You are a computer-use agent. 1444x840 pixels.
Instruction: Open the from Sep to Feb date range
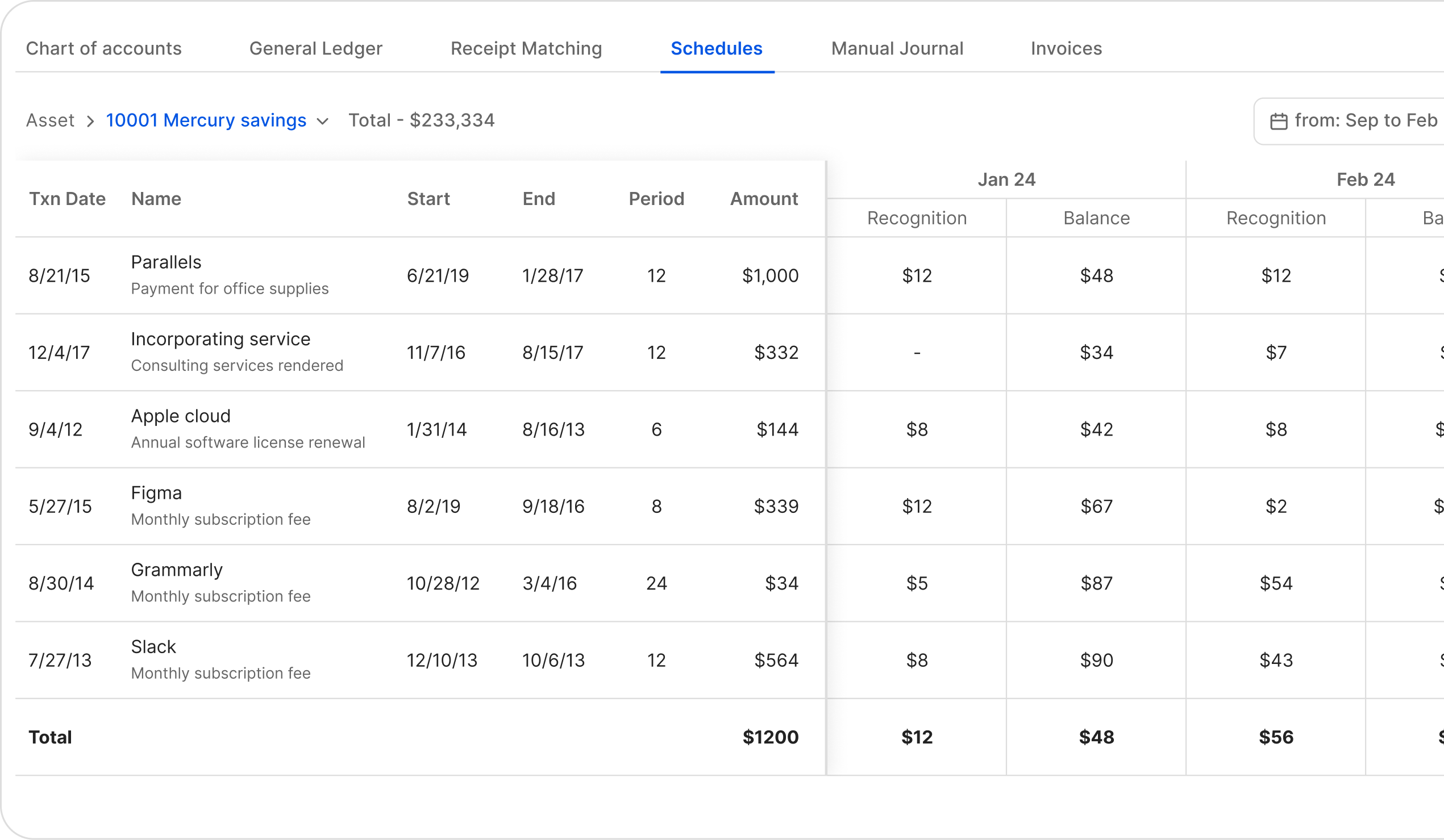(x=1366, y=120)
